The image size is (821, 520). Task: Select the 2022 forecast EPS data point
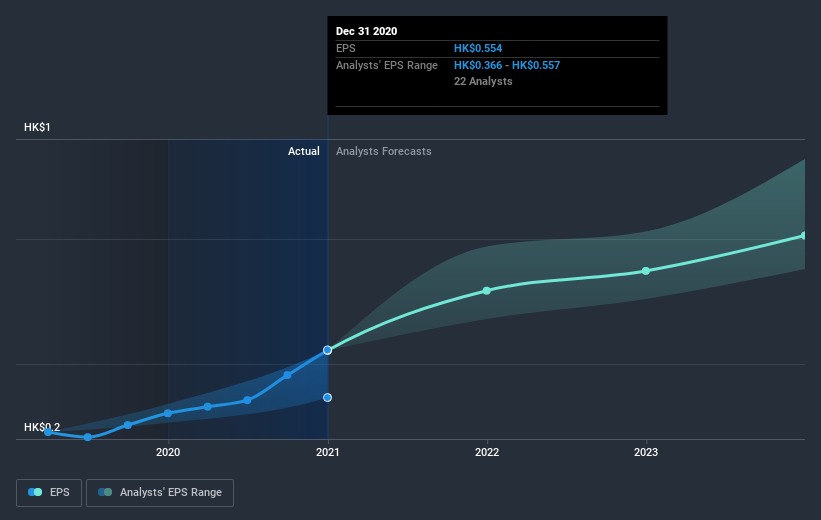486,291
